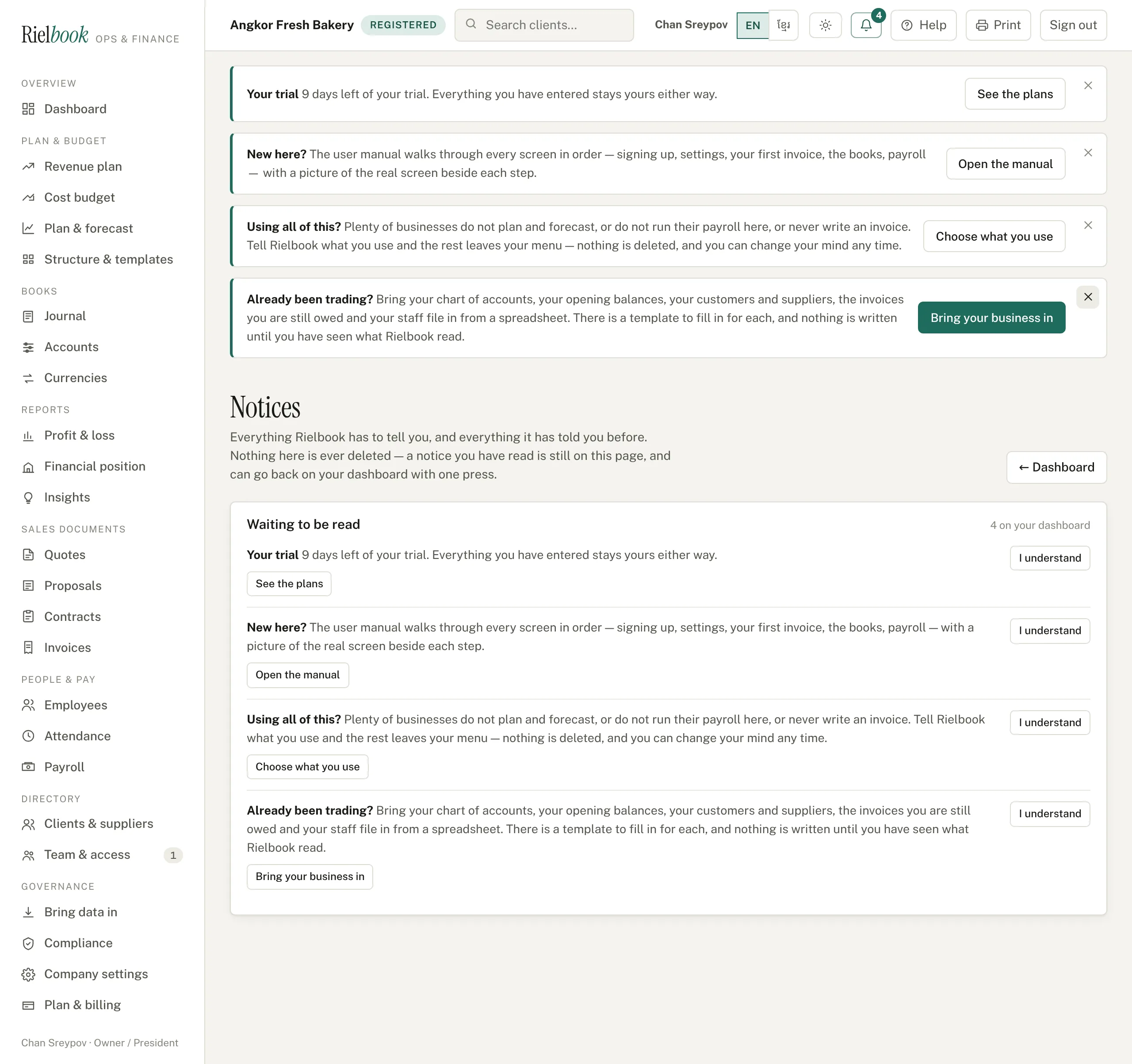Open Team & access
The width and height of the screenshot is (1132, 1064).
click(102, 854)
